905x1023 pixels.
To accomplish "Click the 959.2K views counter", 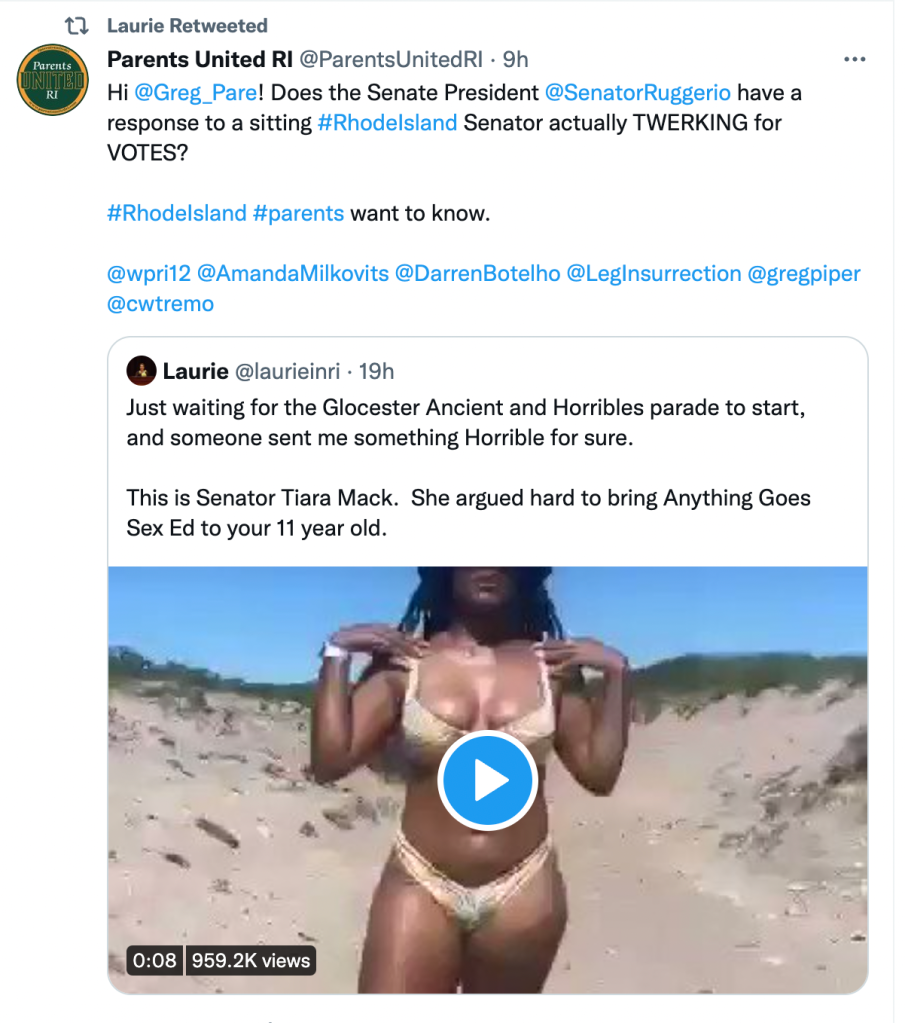I will coord(251,960).
